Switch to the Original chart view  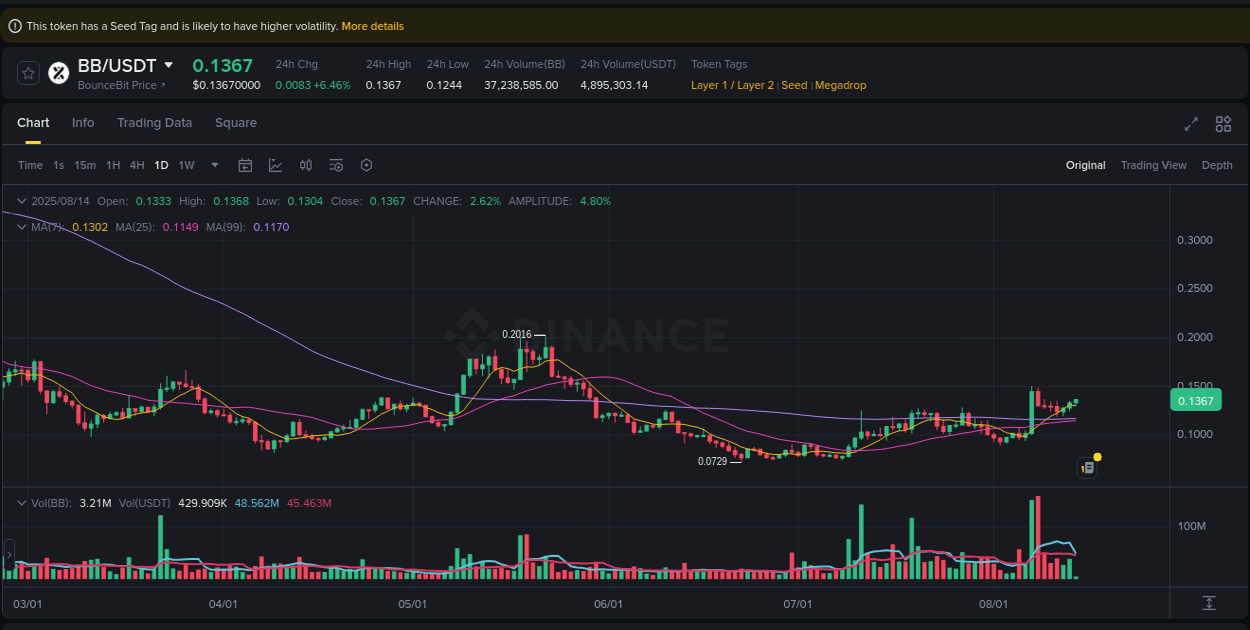pyautogui.click(x=1086, y=165)
